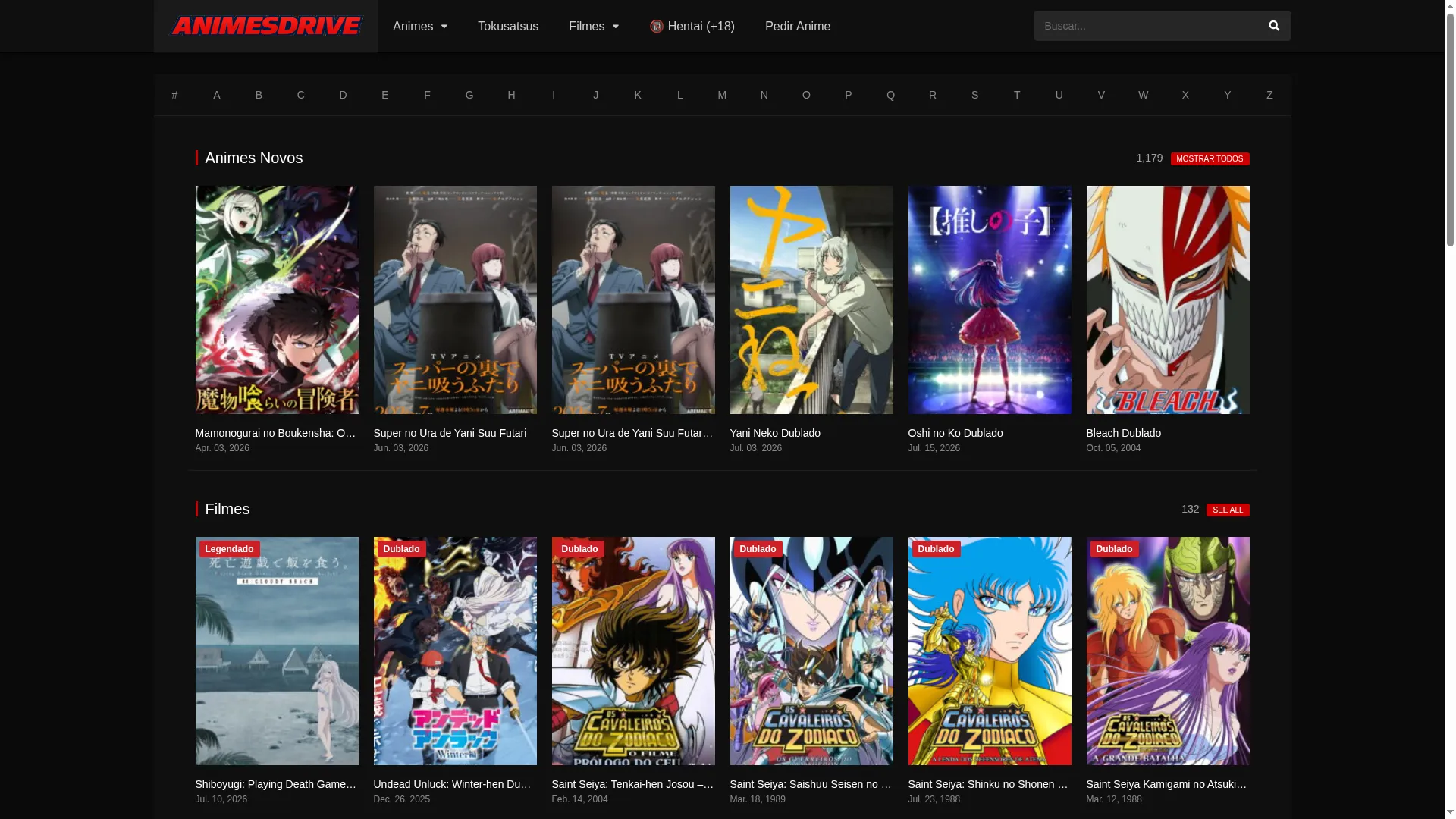Click Yani Neko Dublado title
Image resolution: width=1456 pixels, height=819 pixels.
pyautogui.click(x=775, y=433)
